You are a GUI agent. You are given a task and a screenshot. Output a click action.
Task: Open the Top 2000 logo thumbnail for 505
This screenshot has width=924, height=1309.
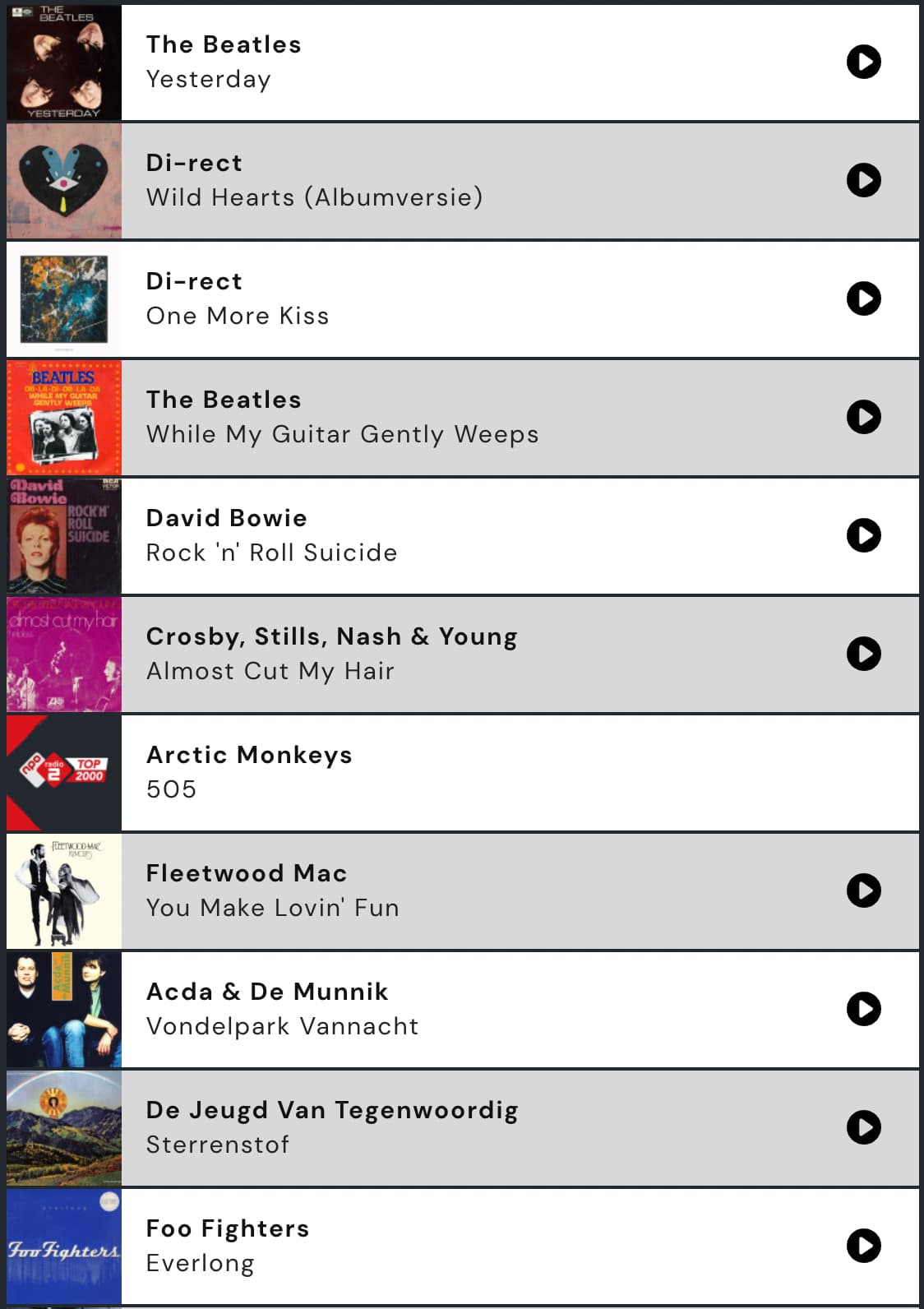64,773
